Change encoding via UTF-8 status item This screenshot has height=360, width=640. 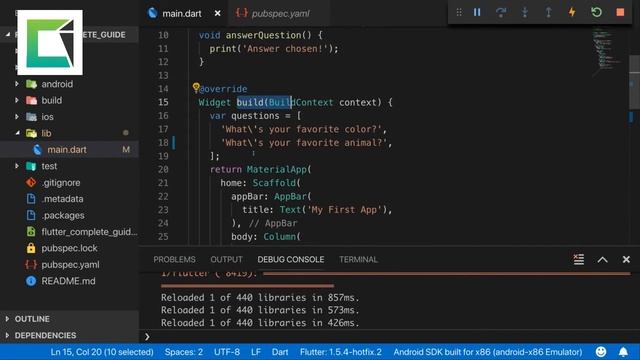click(x=227, y=352)
